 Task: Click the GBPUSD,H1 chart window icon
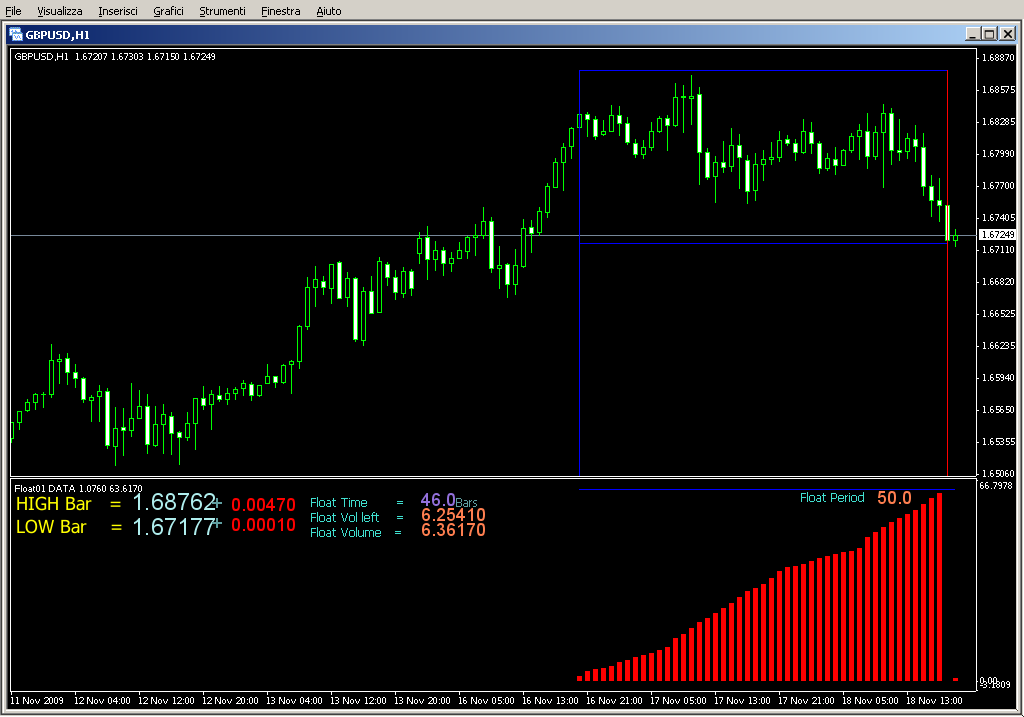(x=16, y=35)
